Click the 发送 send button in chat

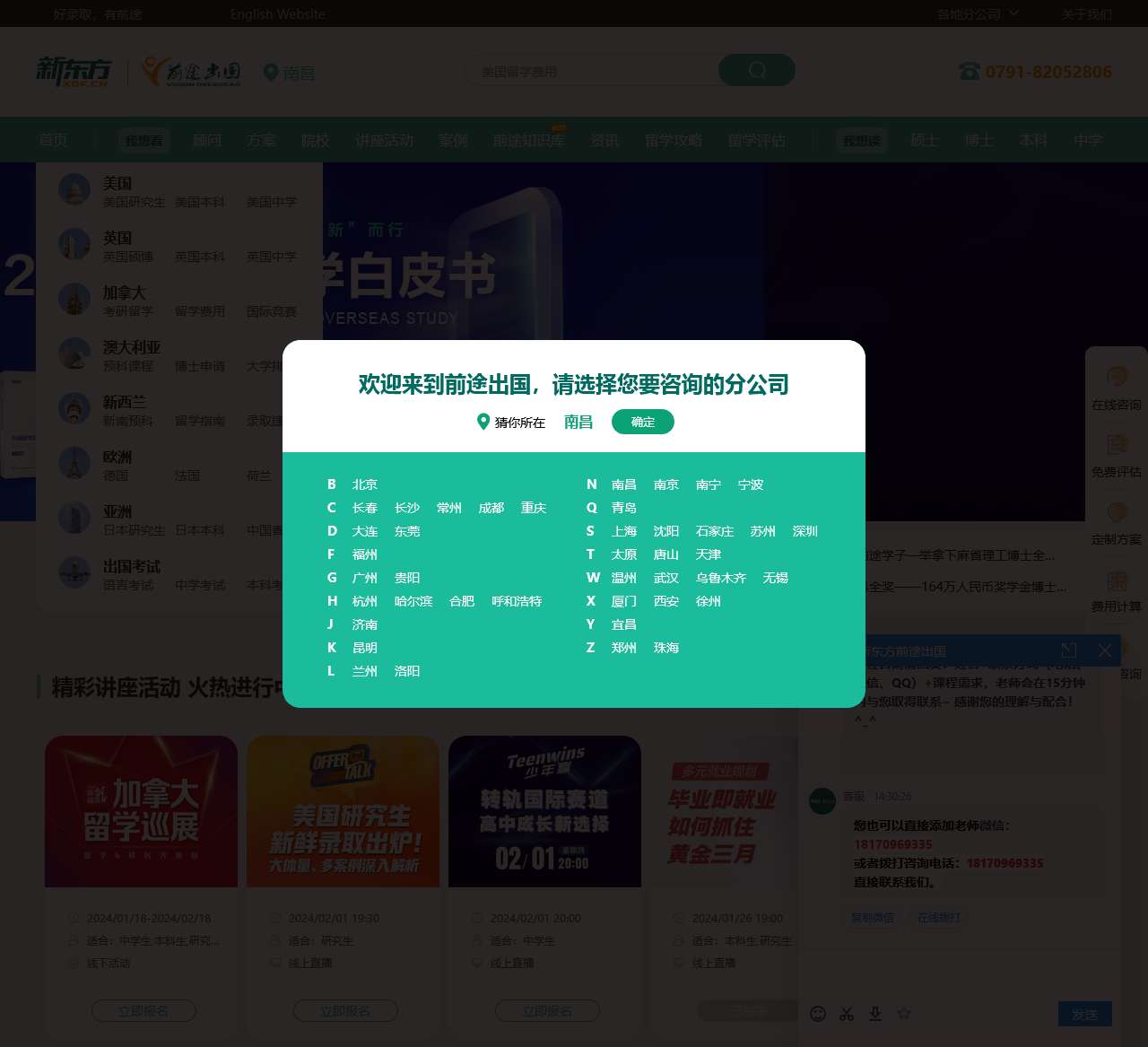1085,1014
